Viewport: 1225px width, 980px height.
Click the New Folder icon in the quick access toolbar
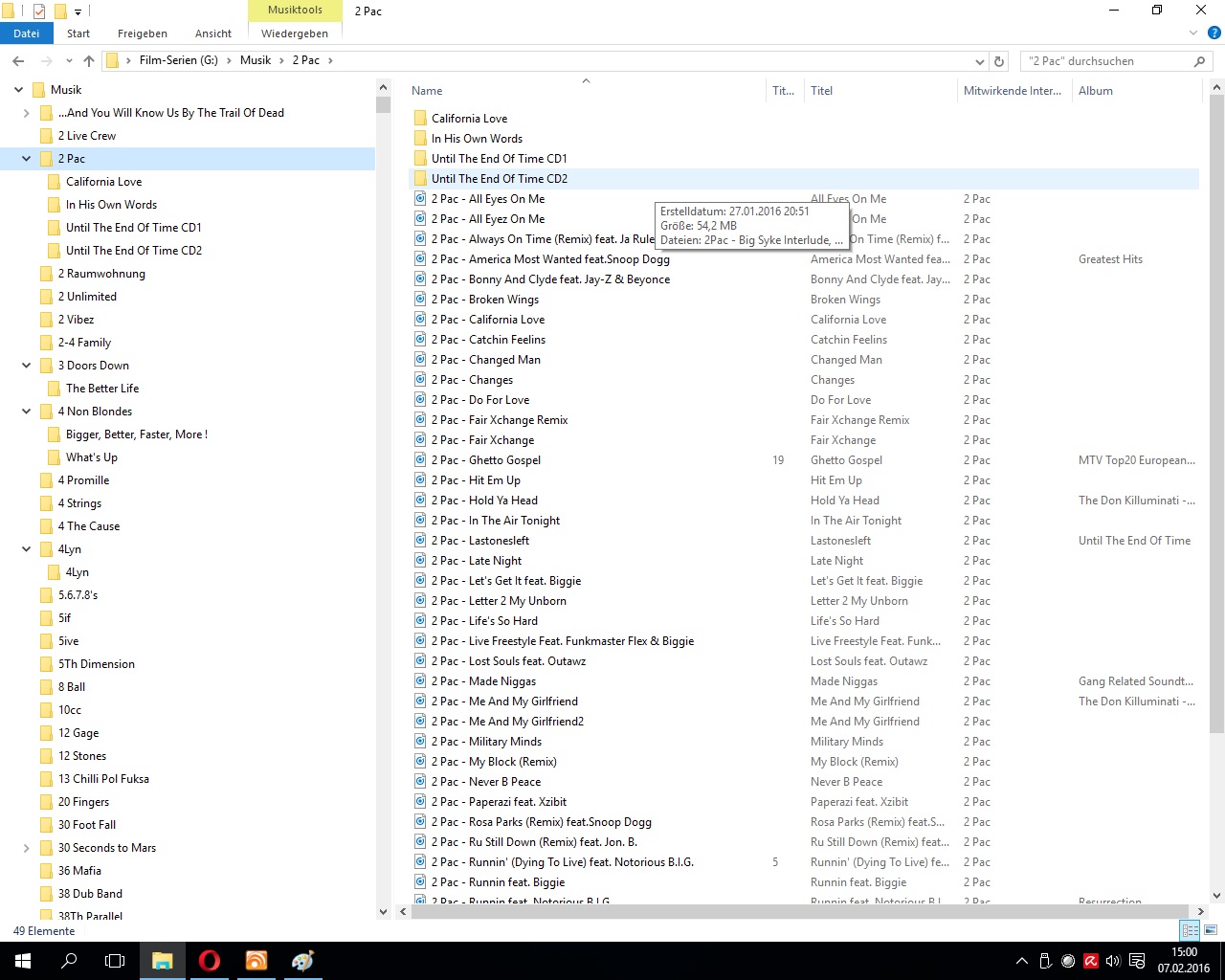pyautogui.click(x=60, y=11)
